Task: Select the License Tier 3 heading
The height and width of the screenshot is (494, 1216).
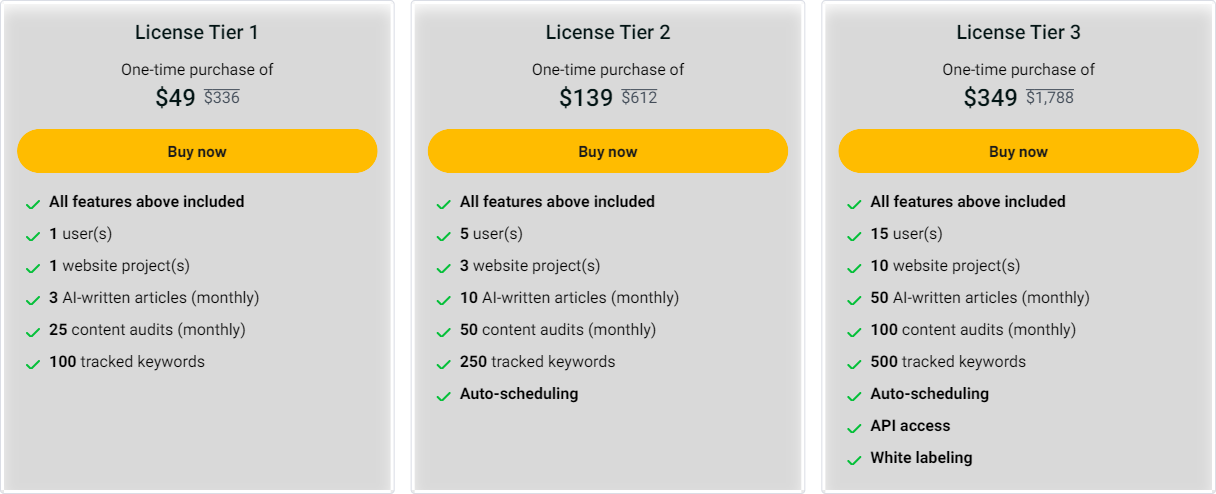Action: click(x=1018, y=32)
